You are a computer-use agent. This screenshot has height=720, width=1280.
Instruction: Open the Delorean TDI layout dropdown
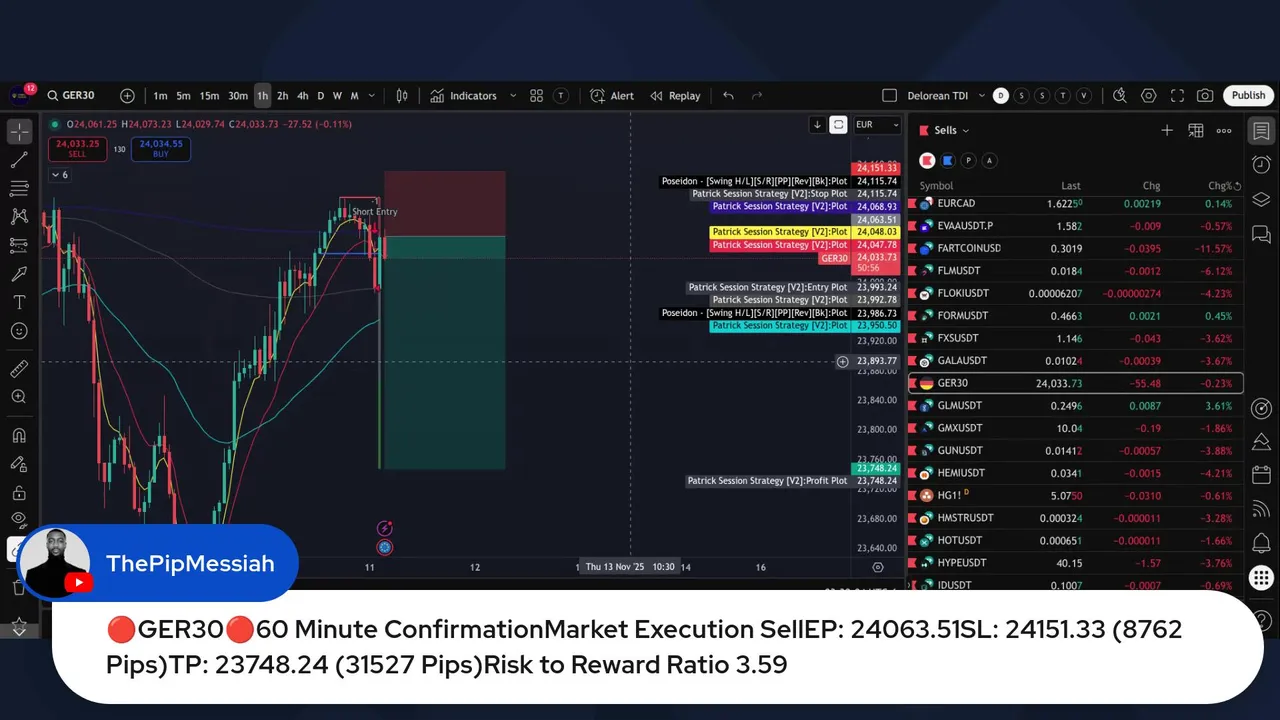[945, 96]
